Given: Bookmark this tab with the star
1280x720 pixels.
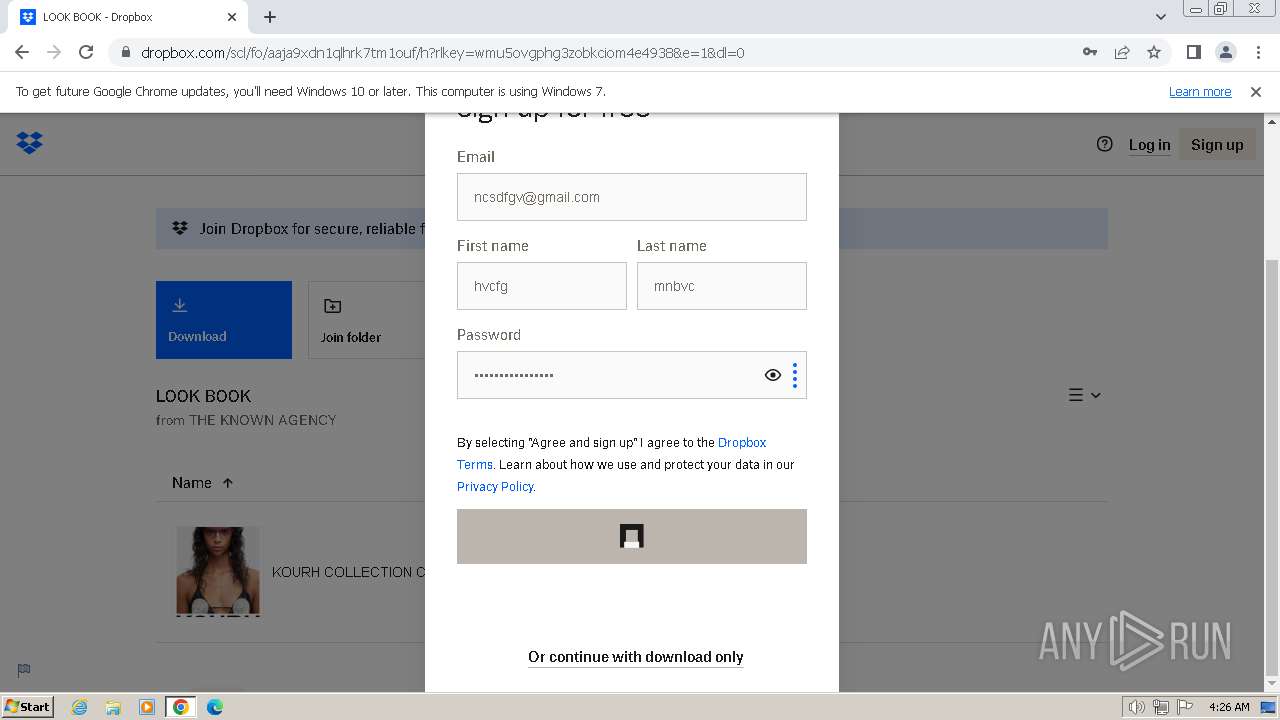Looking at the screenshot, I should [x=1154, y=52].
